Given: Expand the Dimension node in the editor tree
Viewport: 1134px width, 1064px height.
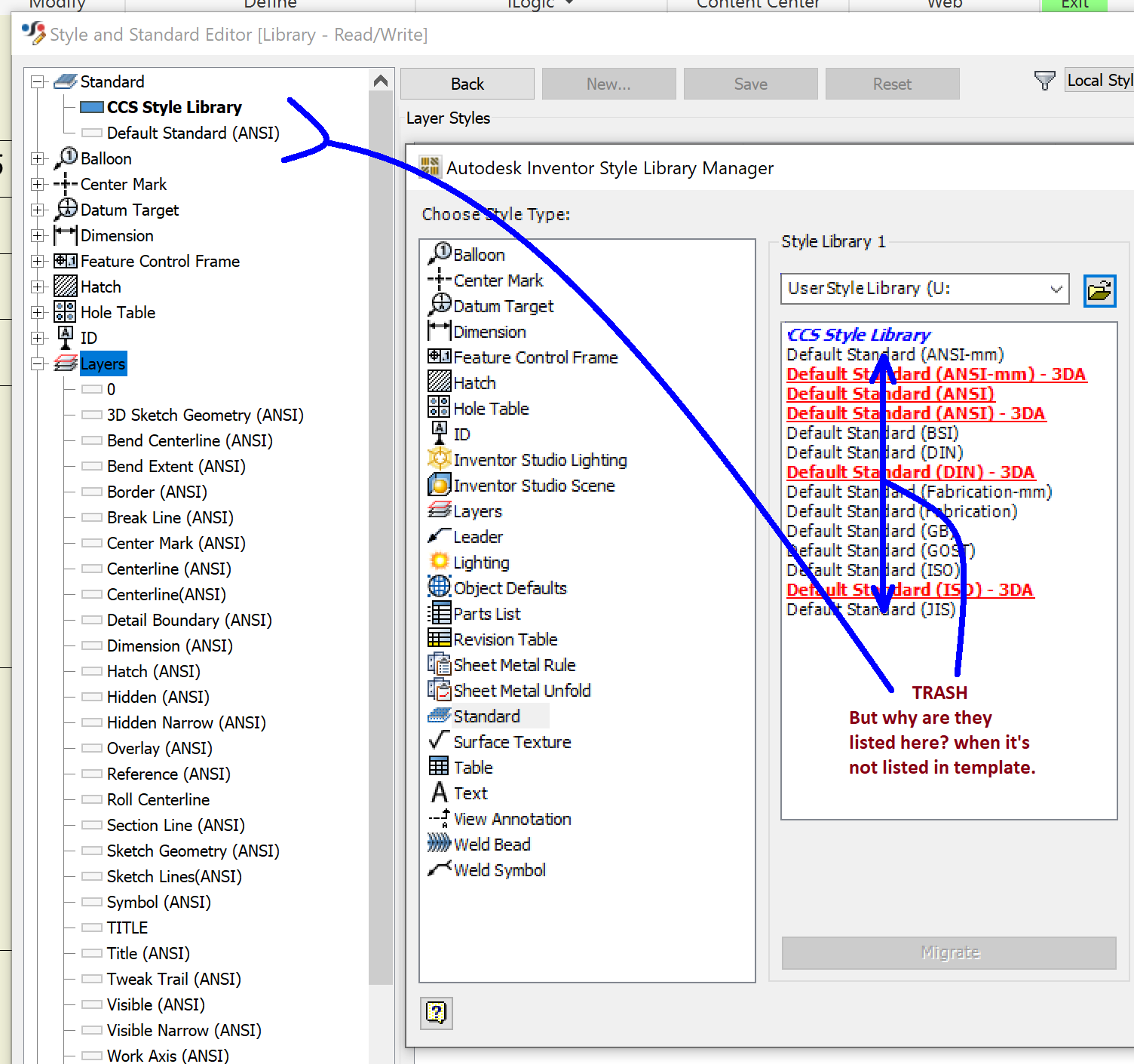Looking at the screenshot, I should [x=38, y=235].
